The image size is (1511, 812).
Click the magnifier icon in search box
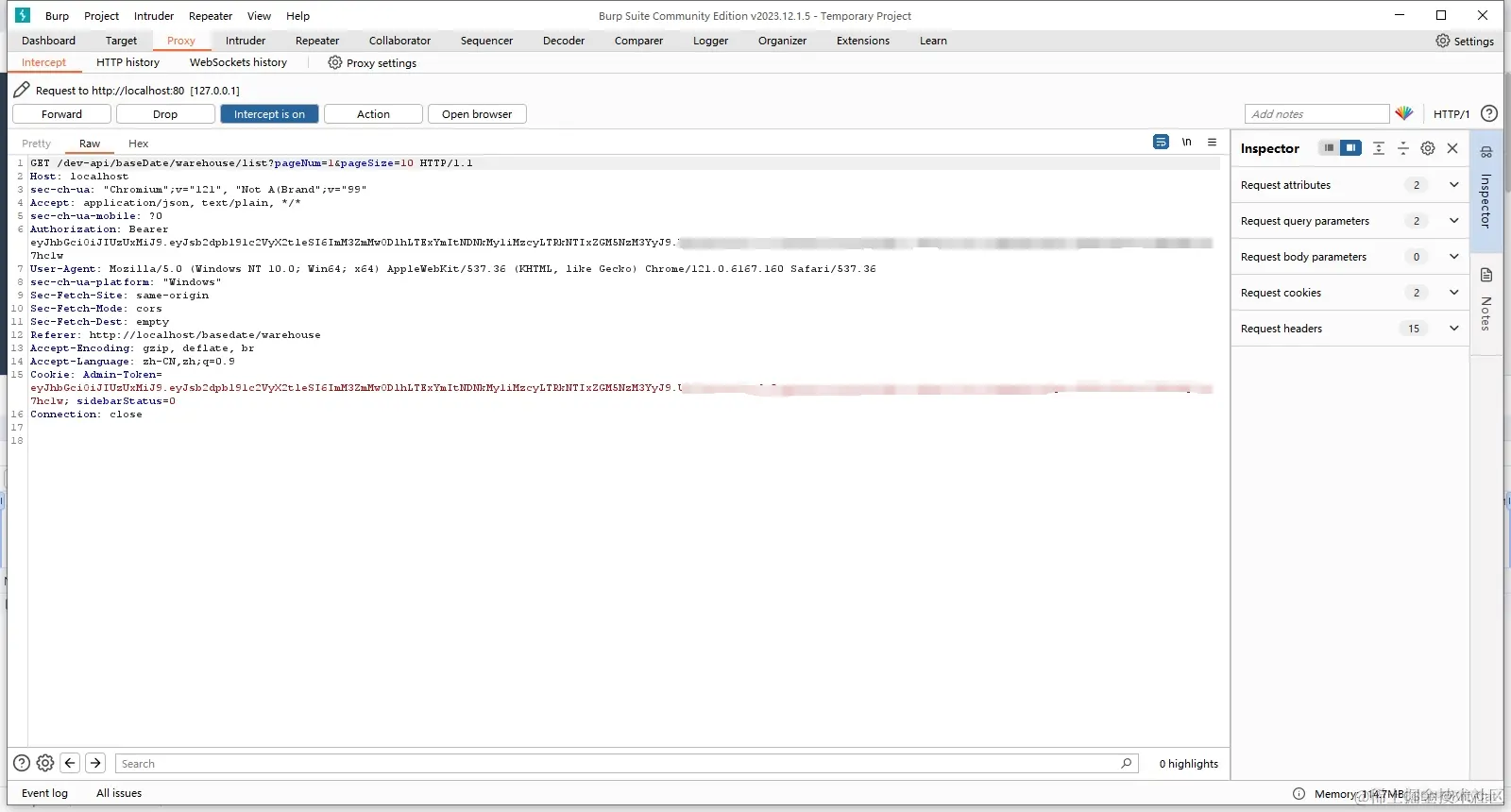pos(1127,763)
